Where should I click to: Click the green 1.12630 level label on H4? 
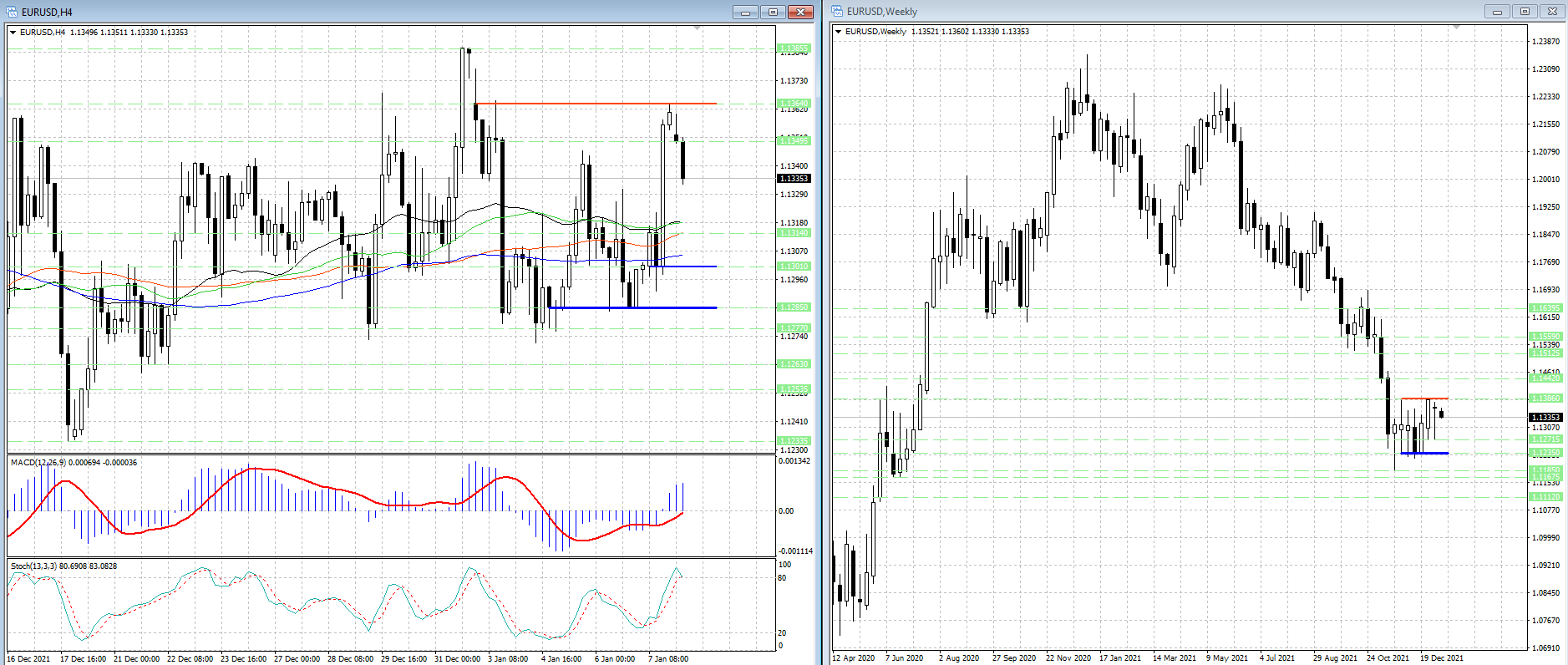pos(794,364)
